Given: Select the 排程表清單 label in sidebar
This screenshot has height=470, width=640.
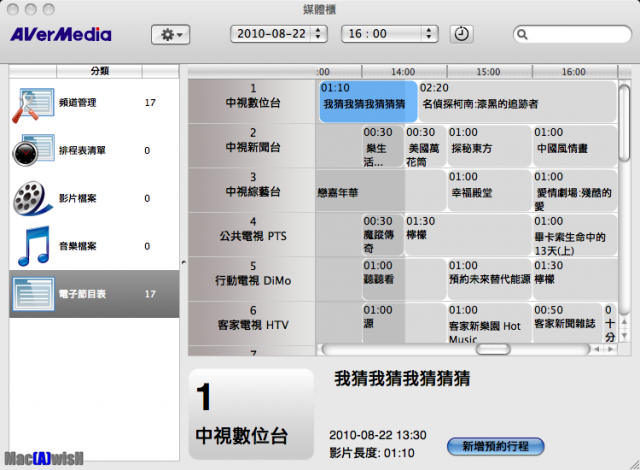Looking at the screenshot, I should 82,151.
